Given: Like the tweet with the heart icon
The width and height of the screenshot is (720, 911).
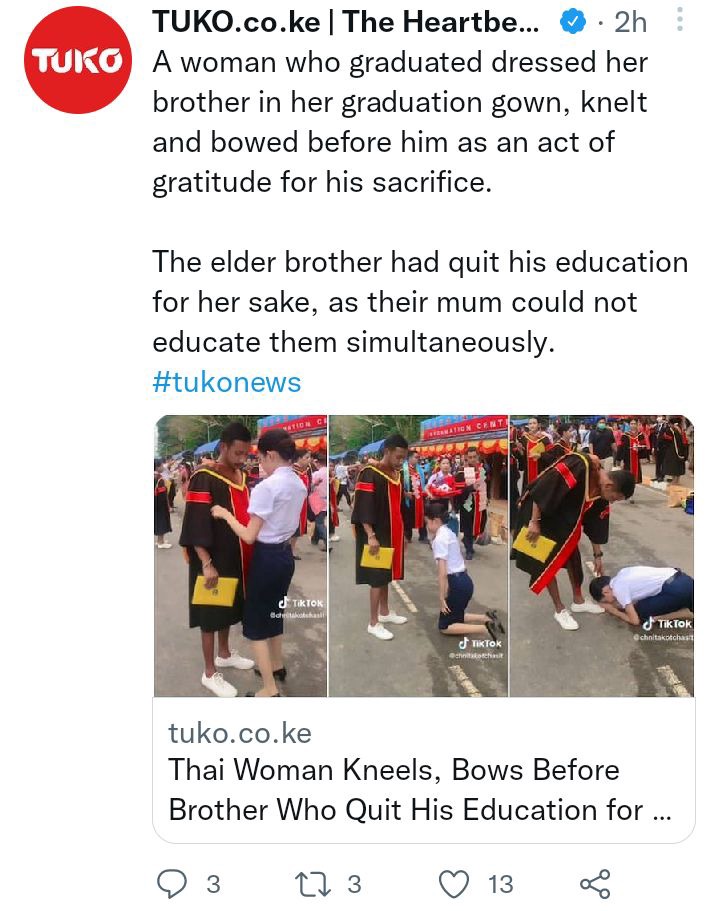Looking at the screenshot, I should (453, 884).
